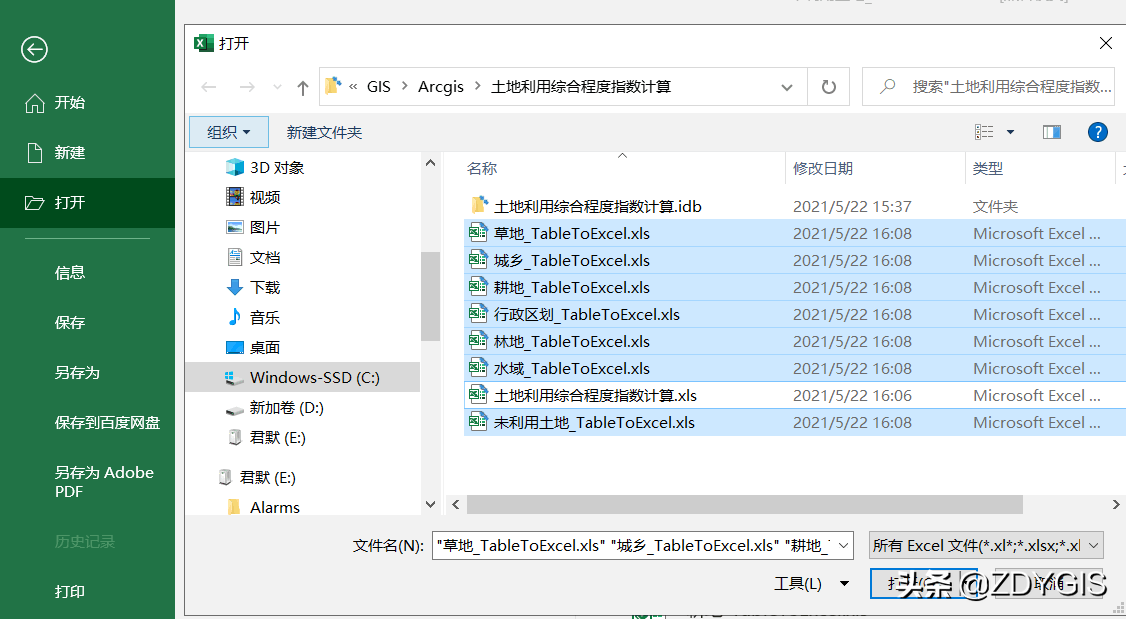Select 行政区划_TableToExcel.xls file

pos(587,315)
